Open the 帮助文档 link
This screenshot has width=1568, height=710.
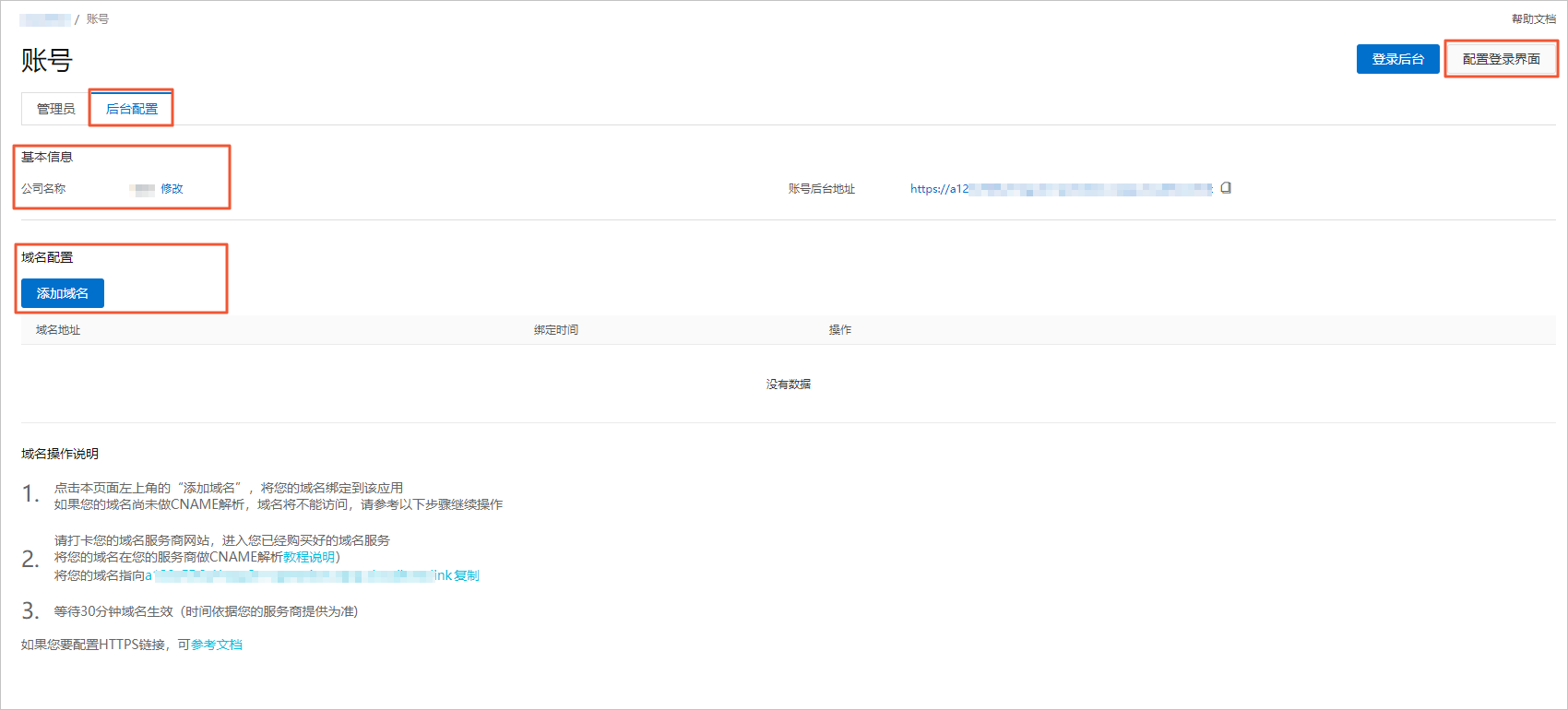[1533, 18]
